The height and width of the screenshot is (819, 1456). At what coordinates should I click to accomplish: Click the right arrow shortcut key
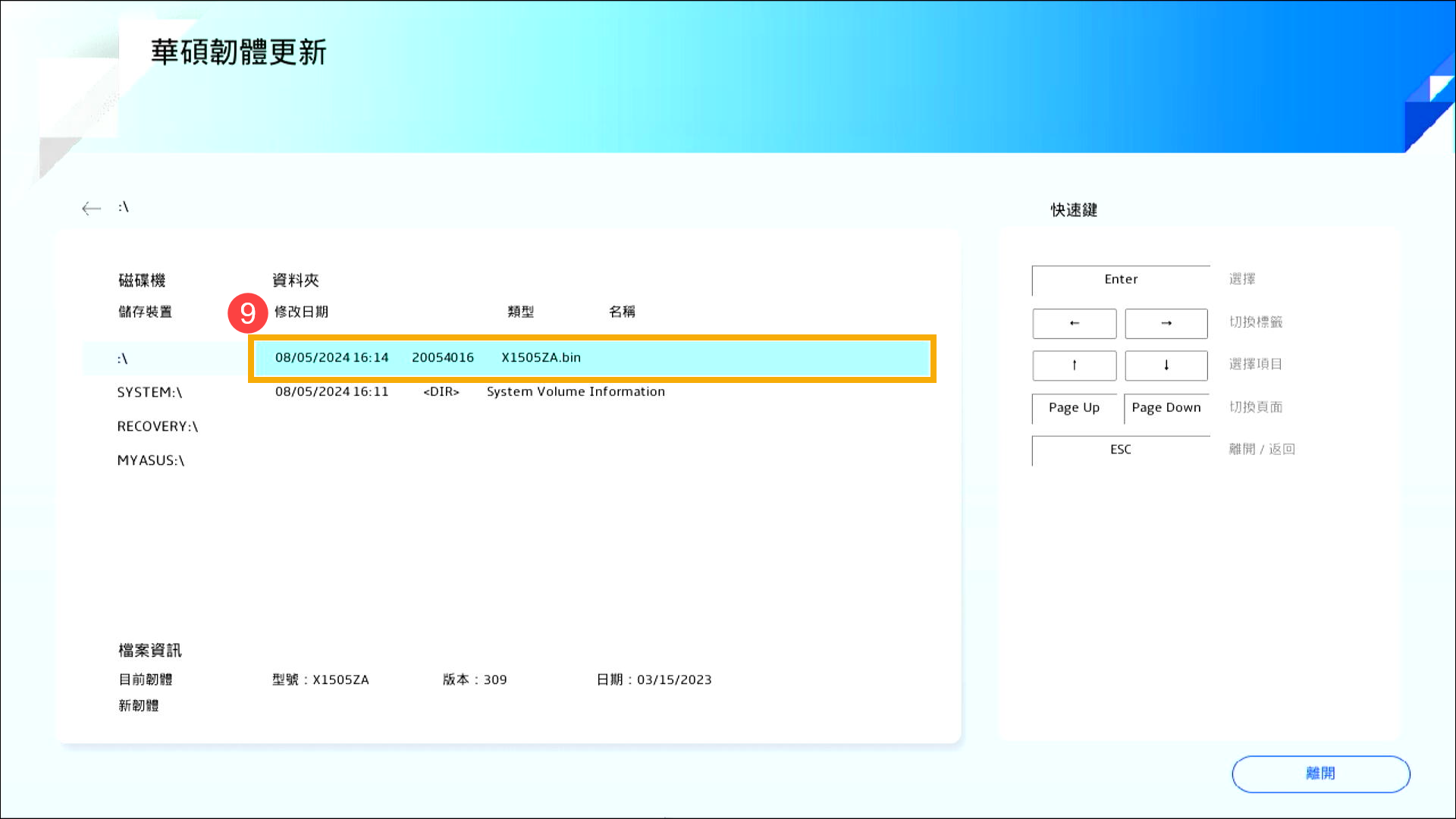click(1166, 323)
